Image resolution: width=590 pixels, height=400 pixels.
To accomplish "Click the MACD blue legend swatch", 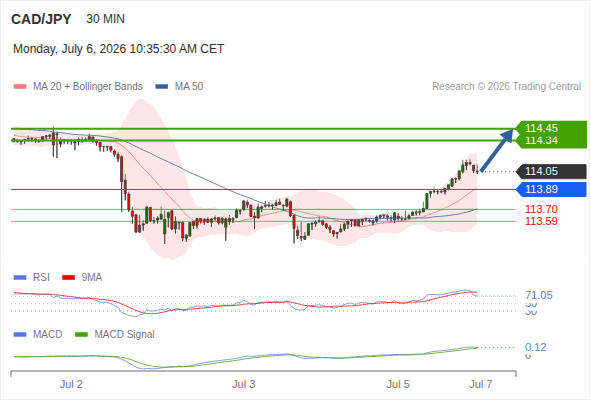I will click(x=20, y=335).
